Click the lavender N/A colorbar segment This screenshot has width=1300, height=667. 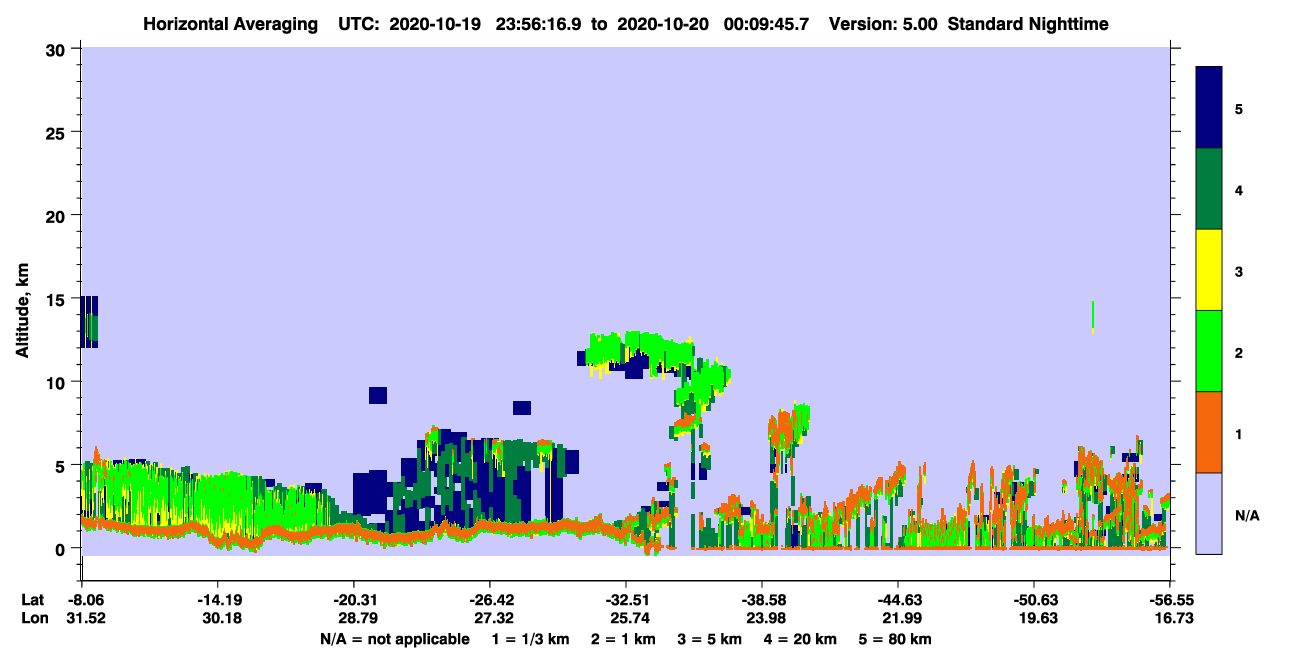click(x=1209, y=513)
